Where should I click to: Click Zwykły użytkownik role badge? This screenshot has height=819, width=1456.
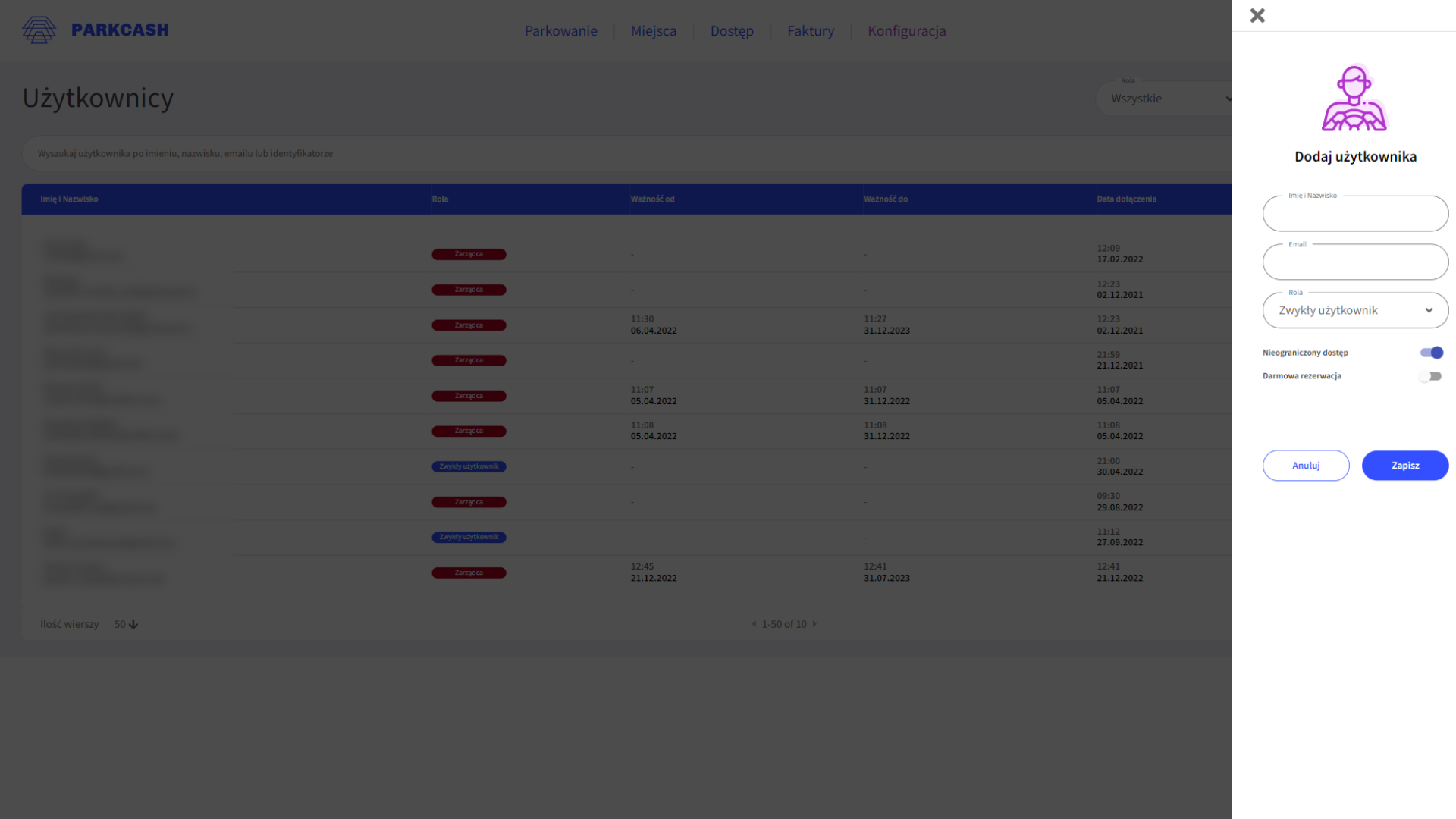(469, 467)
